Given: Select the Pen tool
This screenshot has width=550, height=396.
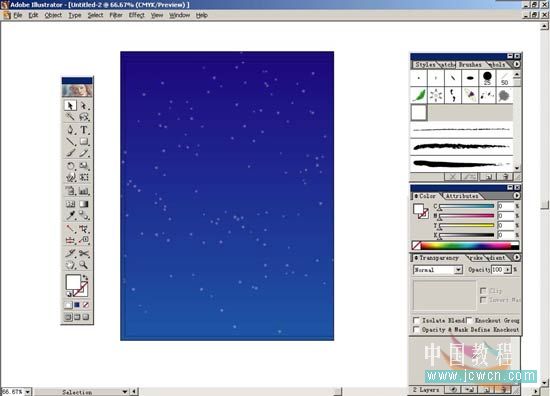Looking at the screenshot, I should pyautogui.click(x=70, y=129).
